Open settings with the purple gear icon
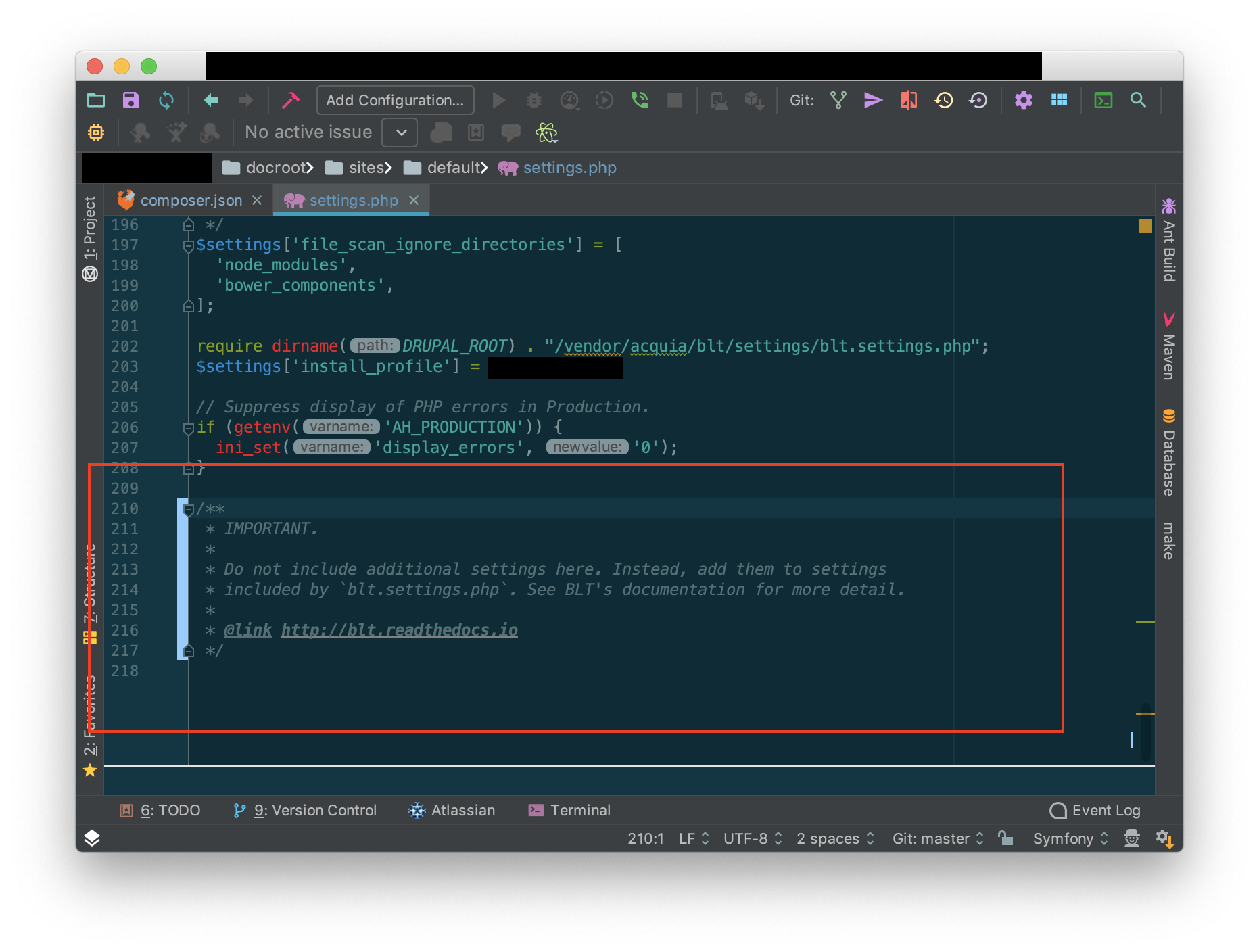 1024,101
